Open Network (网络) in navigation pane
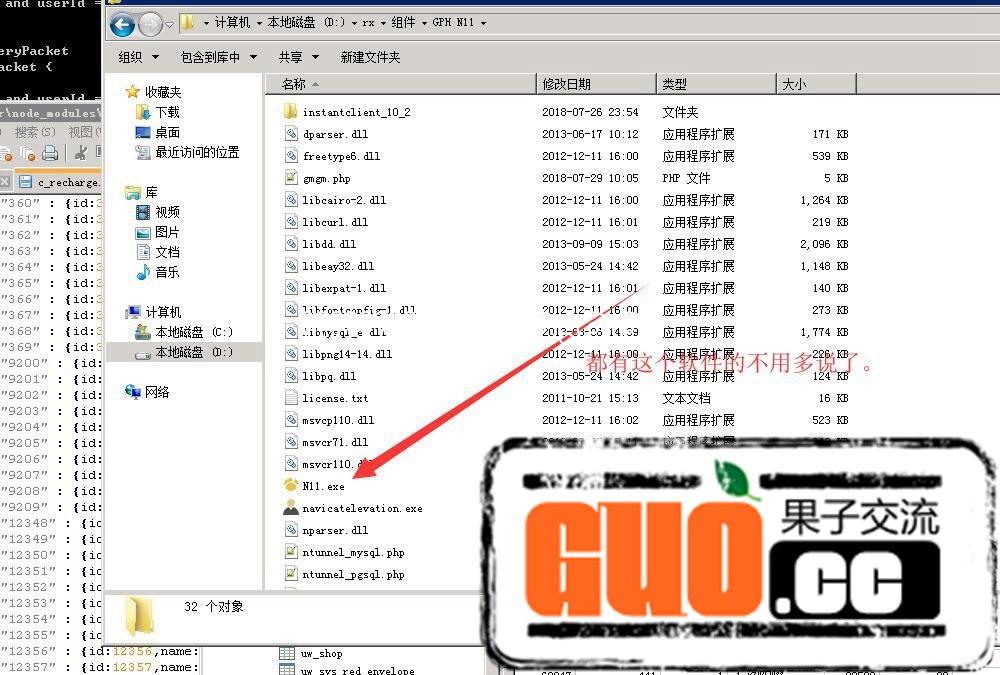The image size is (1000, 675). tap(157, 392)
